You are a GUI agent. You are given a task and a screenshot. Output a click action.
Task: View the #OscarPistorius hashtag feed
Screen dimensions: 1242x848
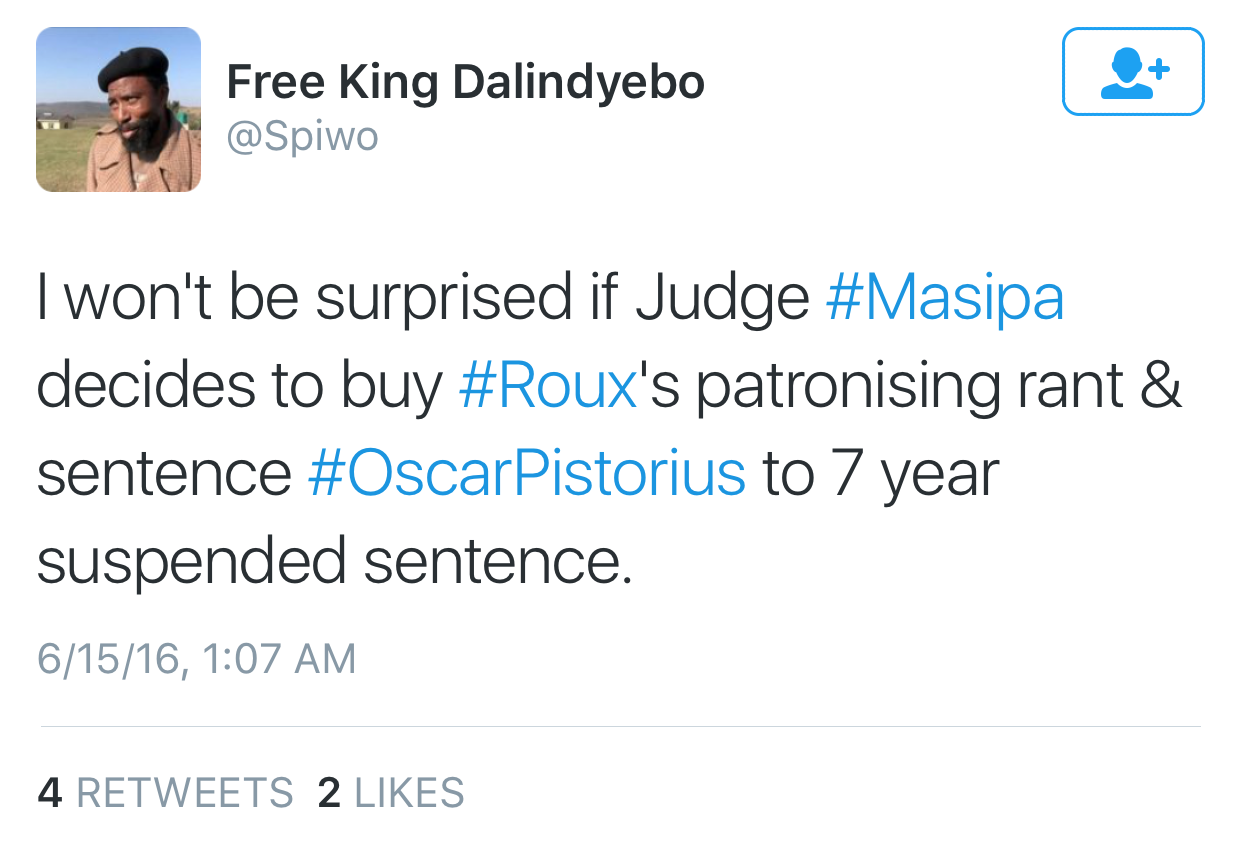(526, 473)
